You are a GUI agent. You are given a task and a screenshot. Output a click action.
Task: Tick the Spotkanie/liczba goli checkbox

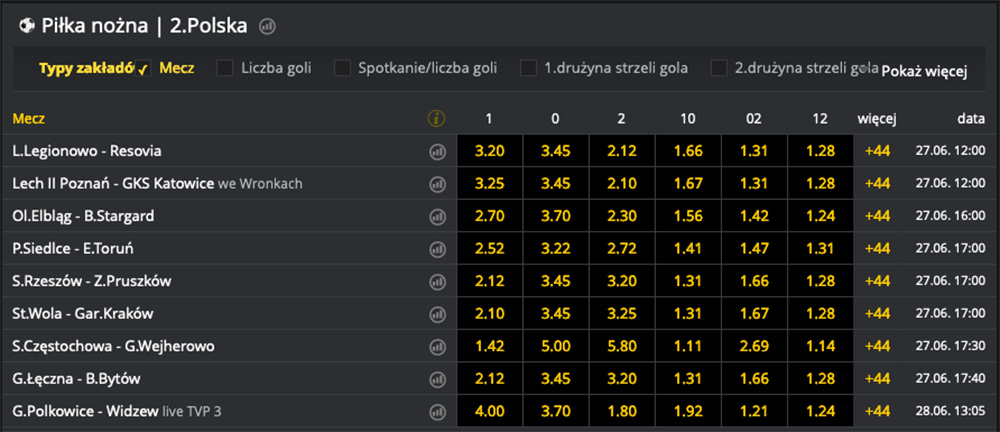pyautogui.click(x=342, y=68)
